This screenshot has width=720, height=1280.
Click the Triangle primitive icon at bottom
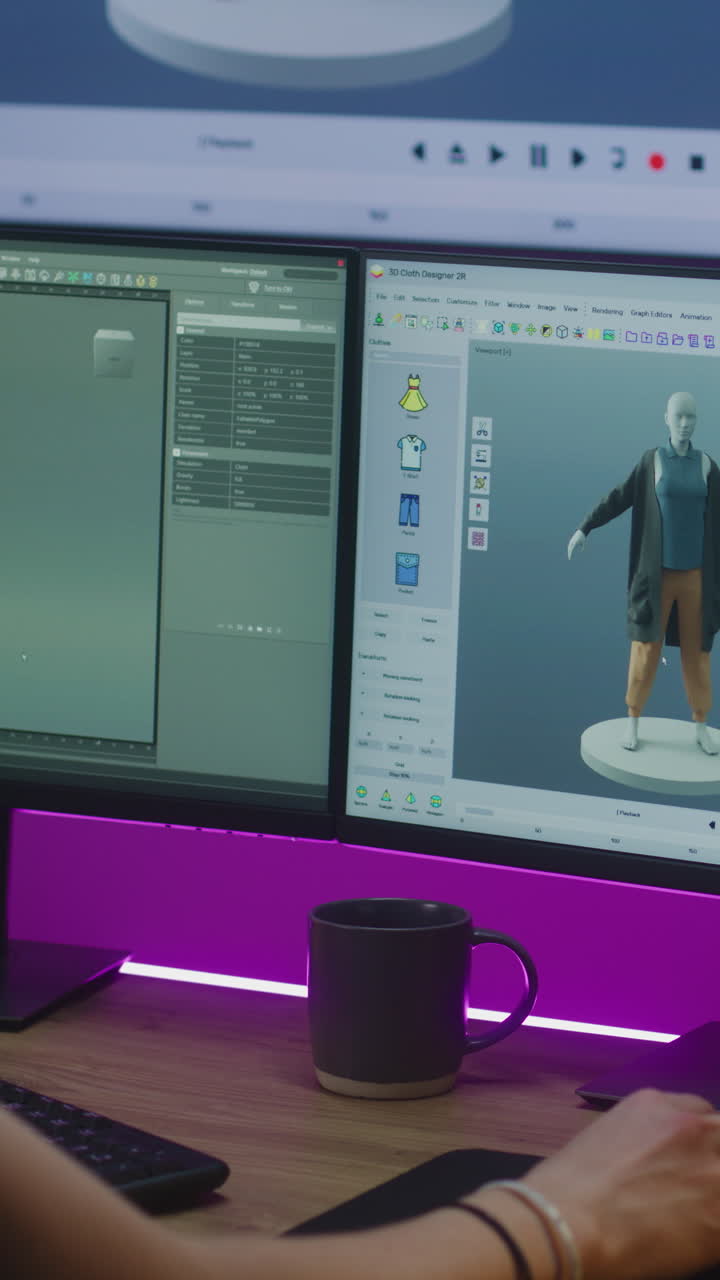tap(385, 797)
